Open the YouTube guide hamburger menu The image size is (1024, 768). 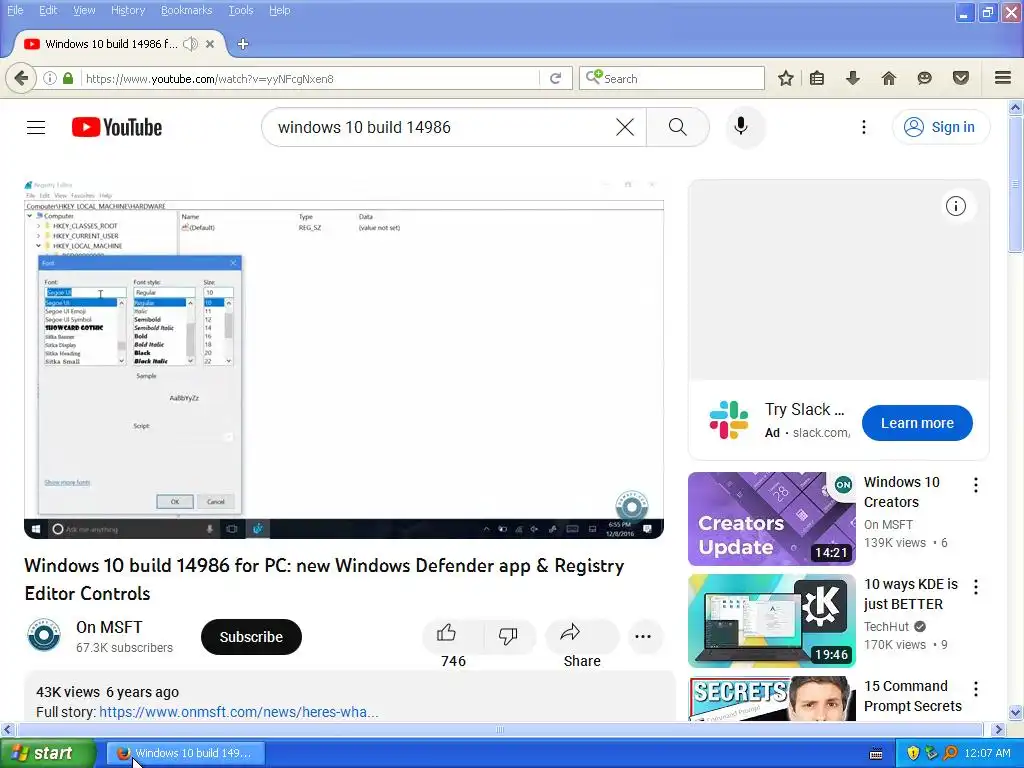[x=36, y=127]
